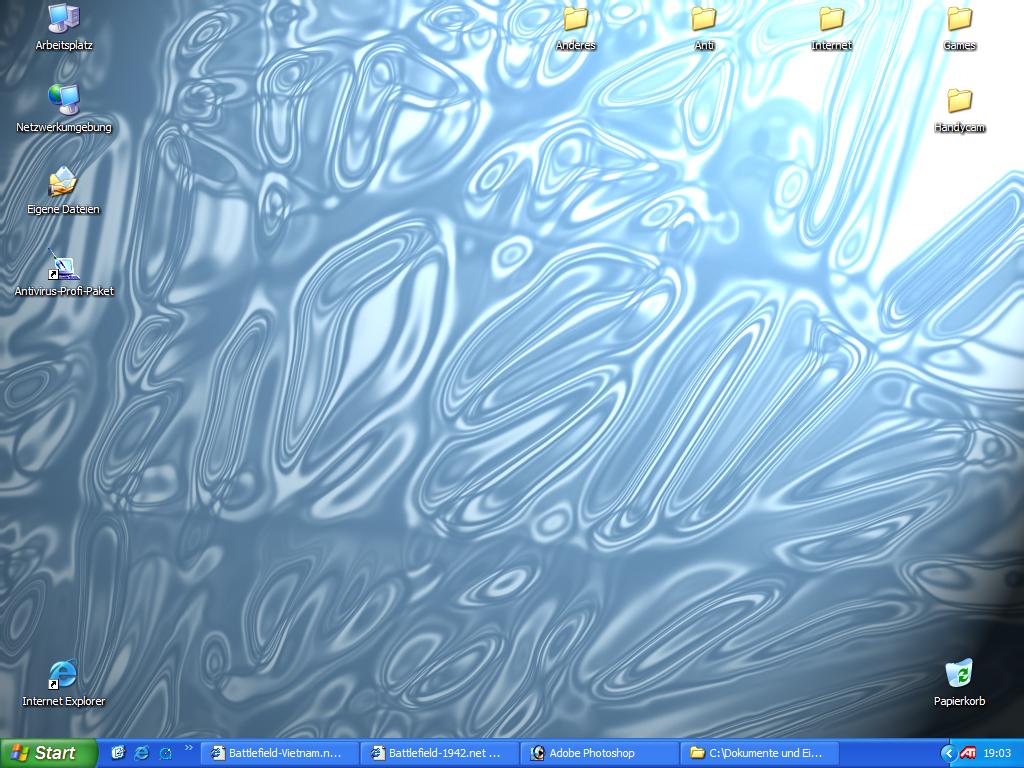Image resolution: width=1024 pixels, height=768 pixels.
Task: Select the Anti folder icon
Action: pyautogui.click(x=704, y=19)
